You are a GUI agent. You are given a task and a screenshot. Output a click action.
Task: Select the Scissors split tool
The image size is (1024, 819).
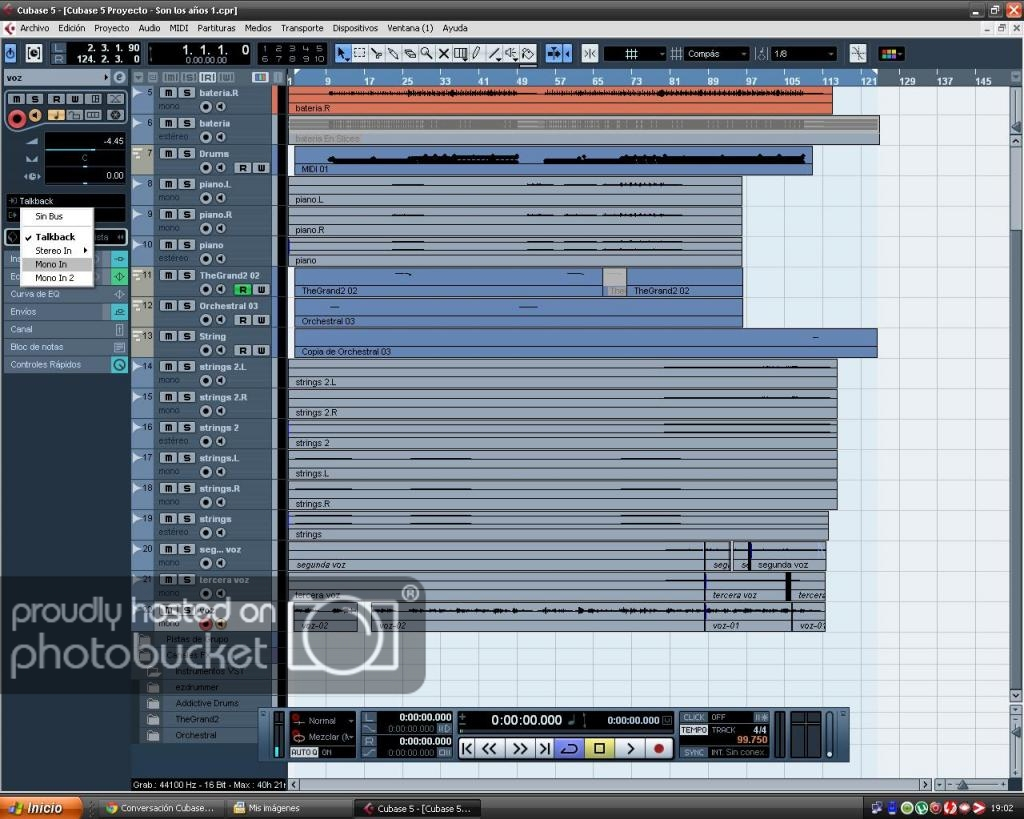pyautogui.click(x=376, y=54)
